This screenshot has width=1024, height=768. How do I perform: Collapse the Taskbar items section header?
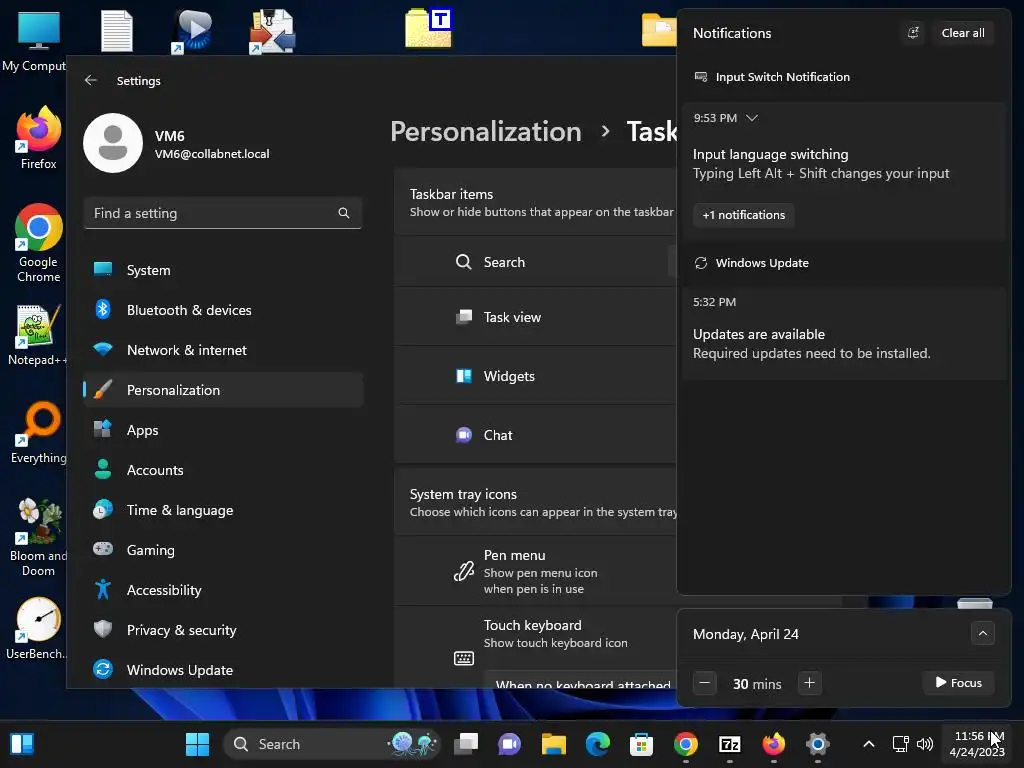(x=535, y=202)
